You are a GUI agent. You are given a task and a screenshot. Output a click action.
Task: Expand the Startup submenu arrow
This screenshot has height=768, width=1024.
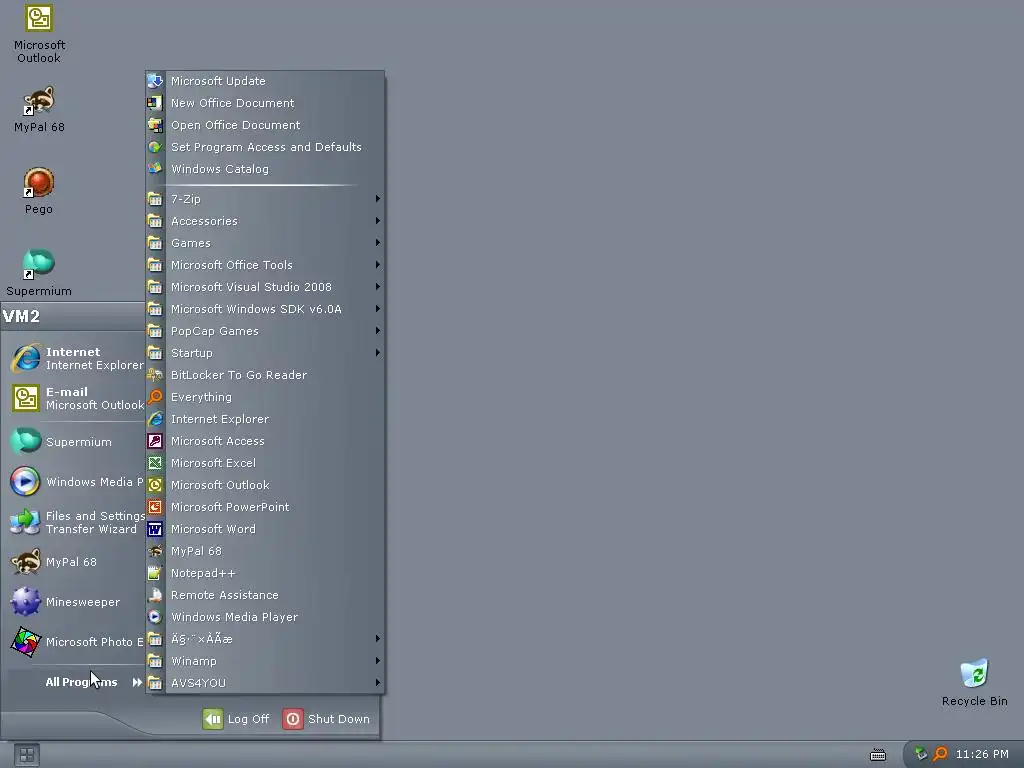point(377,353)
